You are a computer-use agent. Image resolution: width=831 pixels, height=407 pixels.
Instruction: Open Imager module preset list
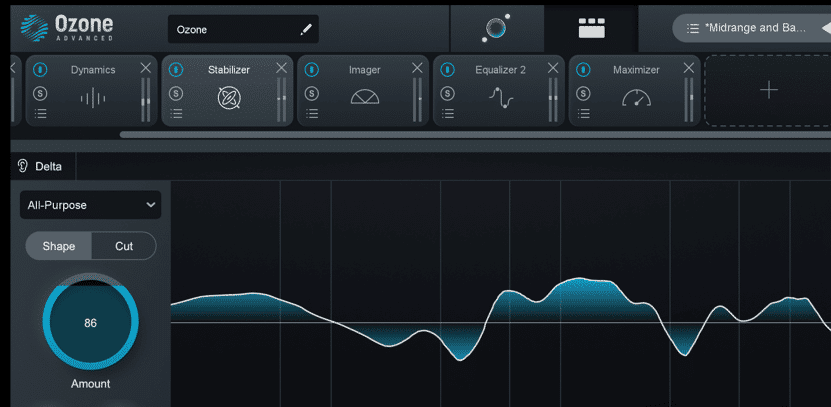pos(312,113)
